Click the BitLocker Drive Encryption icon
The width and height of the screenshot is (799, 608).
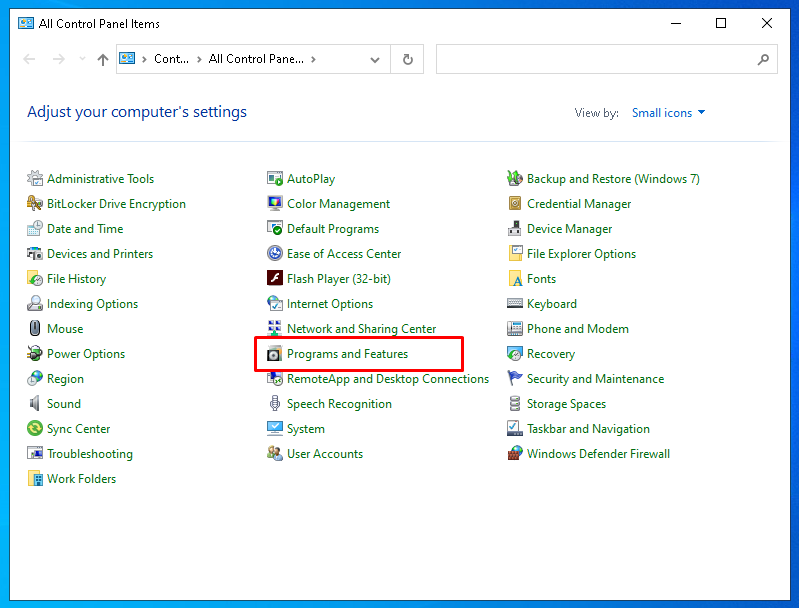pyautogui.click(x=35, y=203)
